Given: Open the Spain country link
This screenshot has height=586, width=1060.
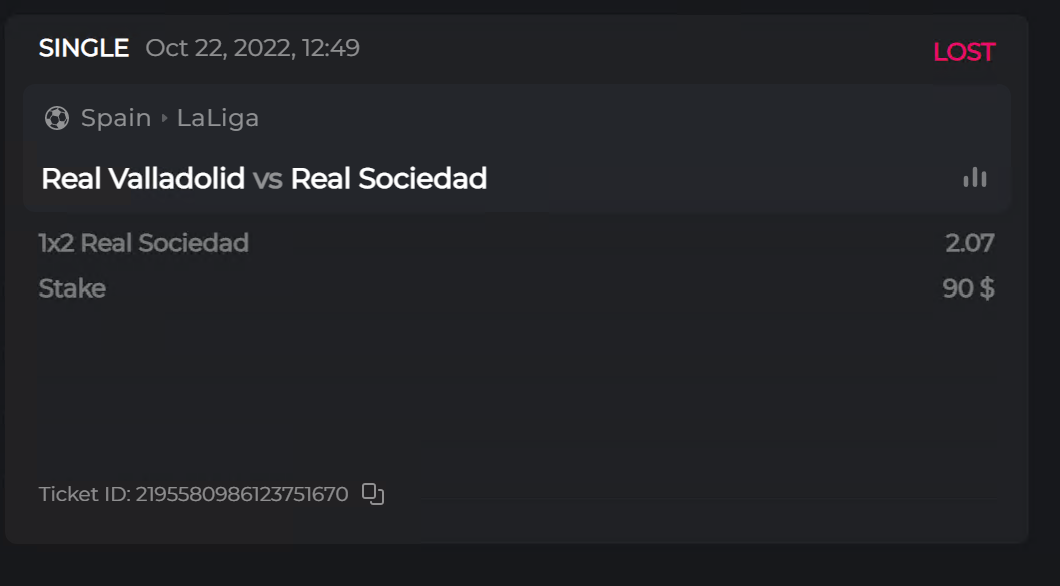Looking at the screenshot, I should pyautogui.click(x=116, y=118).
